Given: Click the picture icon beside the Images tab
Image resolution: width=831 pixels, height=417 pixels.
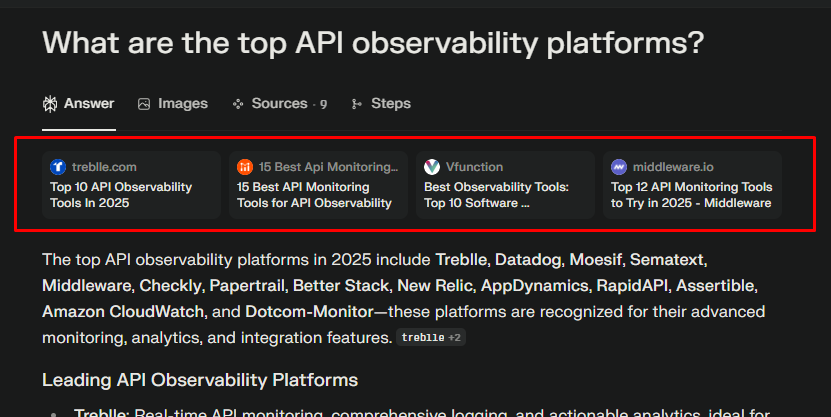Looking at the screenshot, I should 144,104.
